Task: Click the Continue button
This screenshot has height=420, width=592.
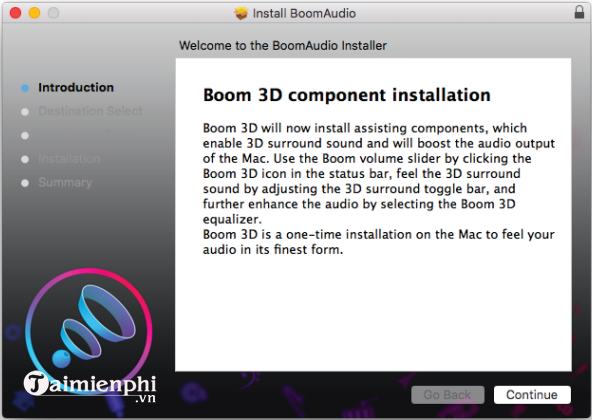Action: coord(532,395)
